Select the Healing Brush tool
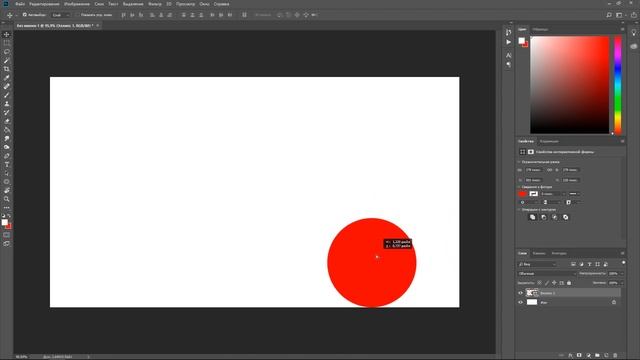 (x=7, y=87)
